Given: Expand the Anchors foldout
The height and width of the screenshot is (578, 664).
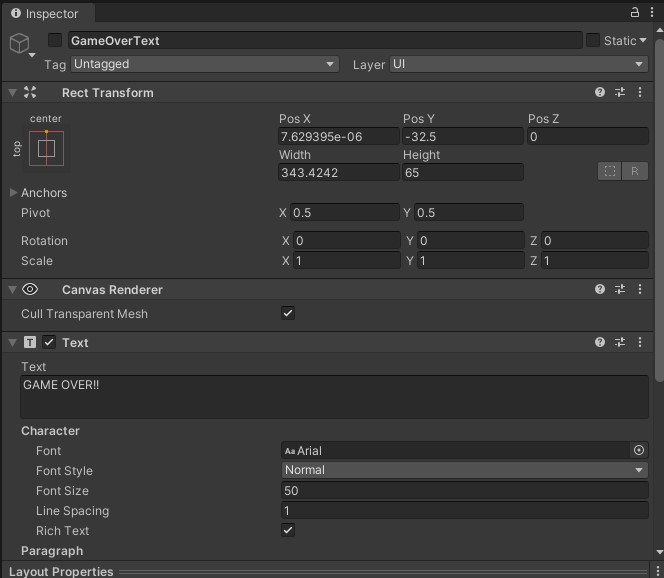Looking at the screenshot, I should pyautogui.click(x=13, y=193).
